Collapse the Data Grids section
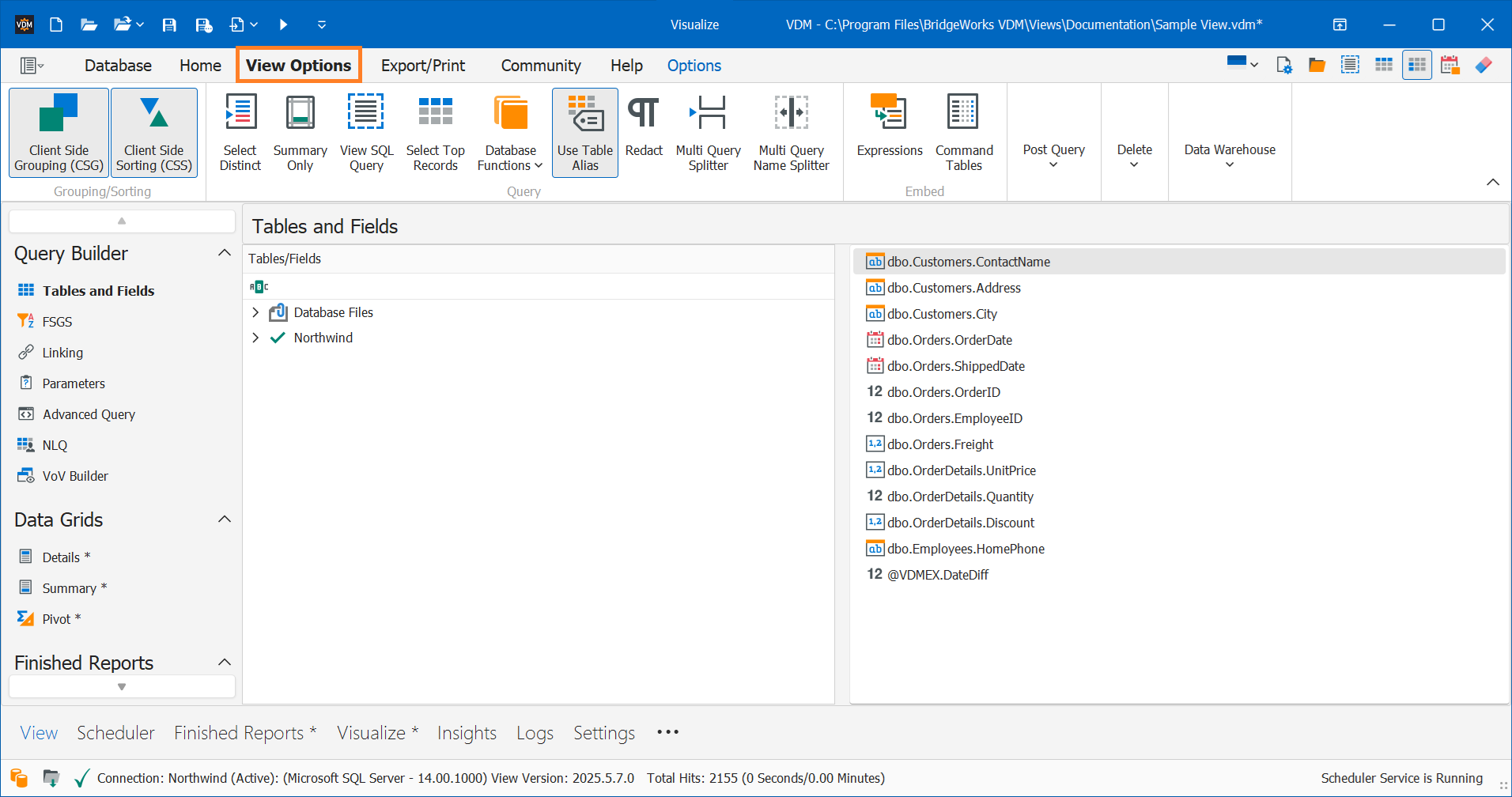 click(x=225, y=519)
